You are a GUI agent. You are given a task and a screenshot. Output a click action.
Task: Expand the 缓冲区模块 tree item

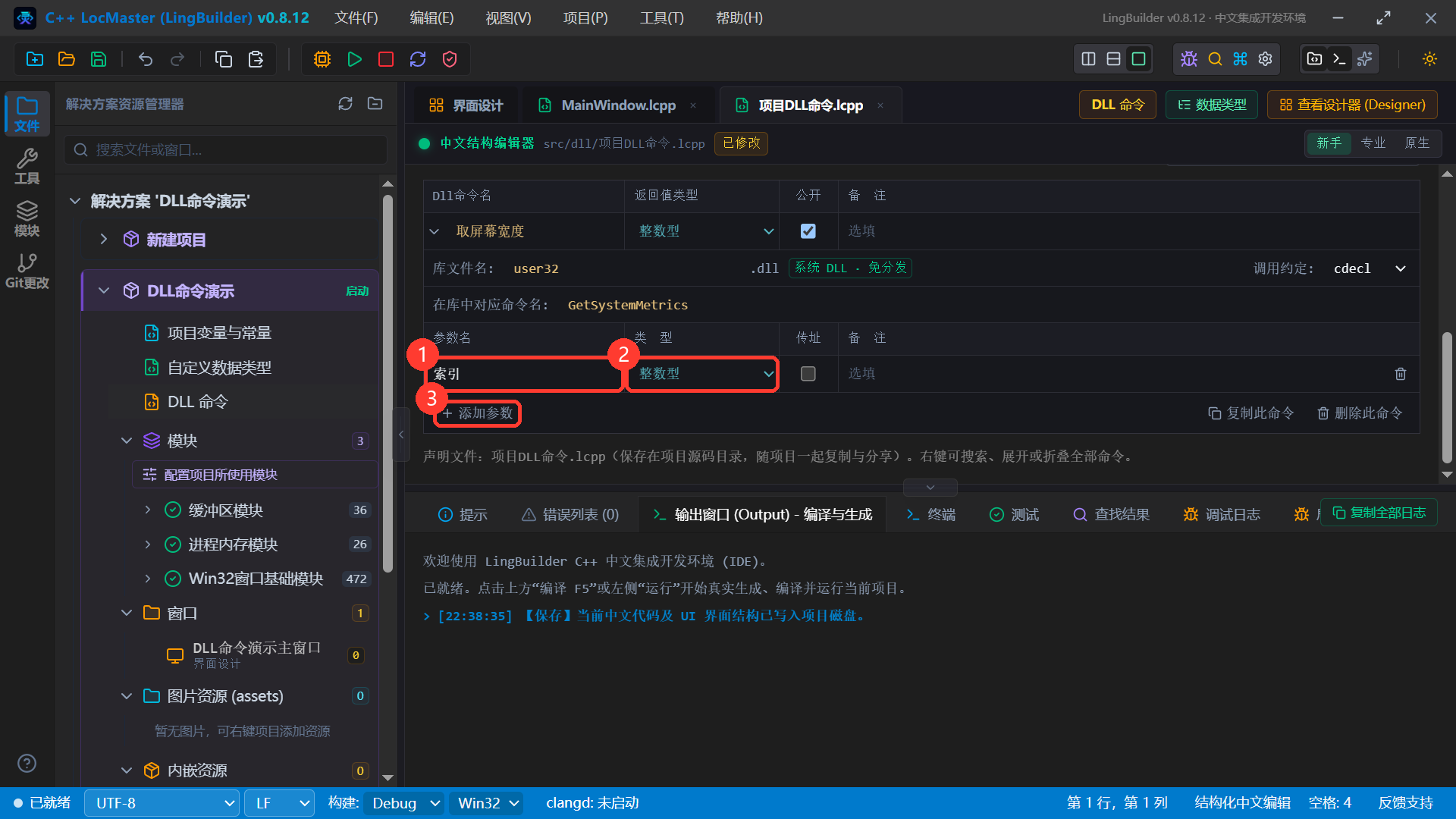coord(148,510)
